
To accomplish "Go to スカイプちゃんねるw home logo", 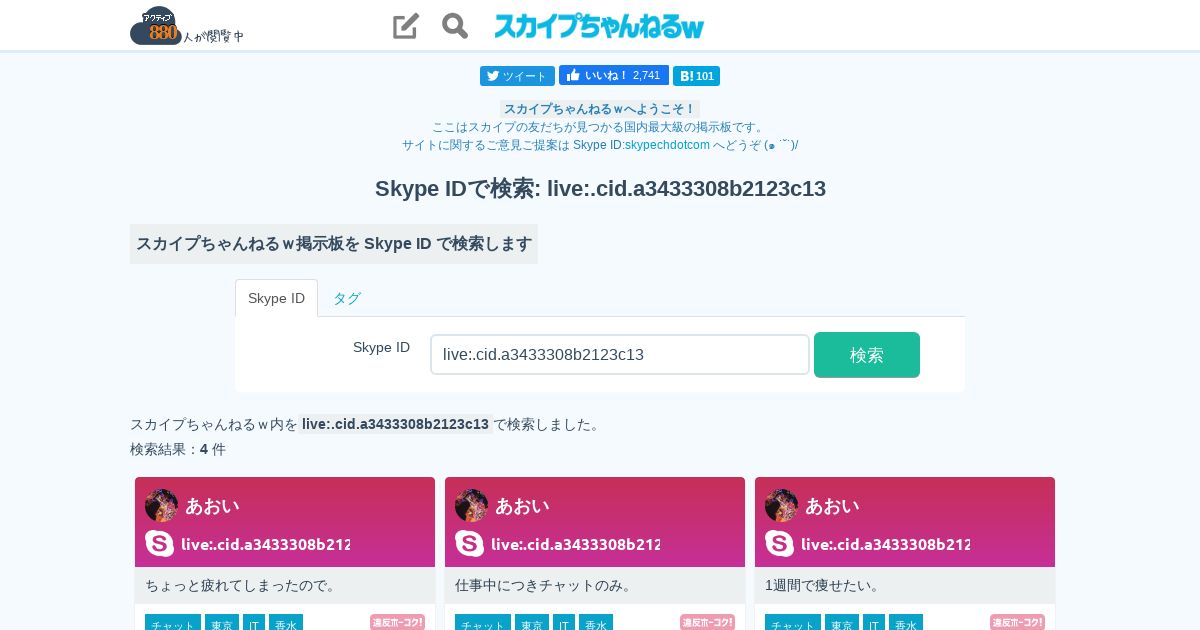I will point(599,26).
